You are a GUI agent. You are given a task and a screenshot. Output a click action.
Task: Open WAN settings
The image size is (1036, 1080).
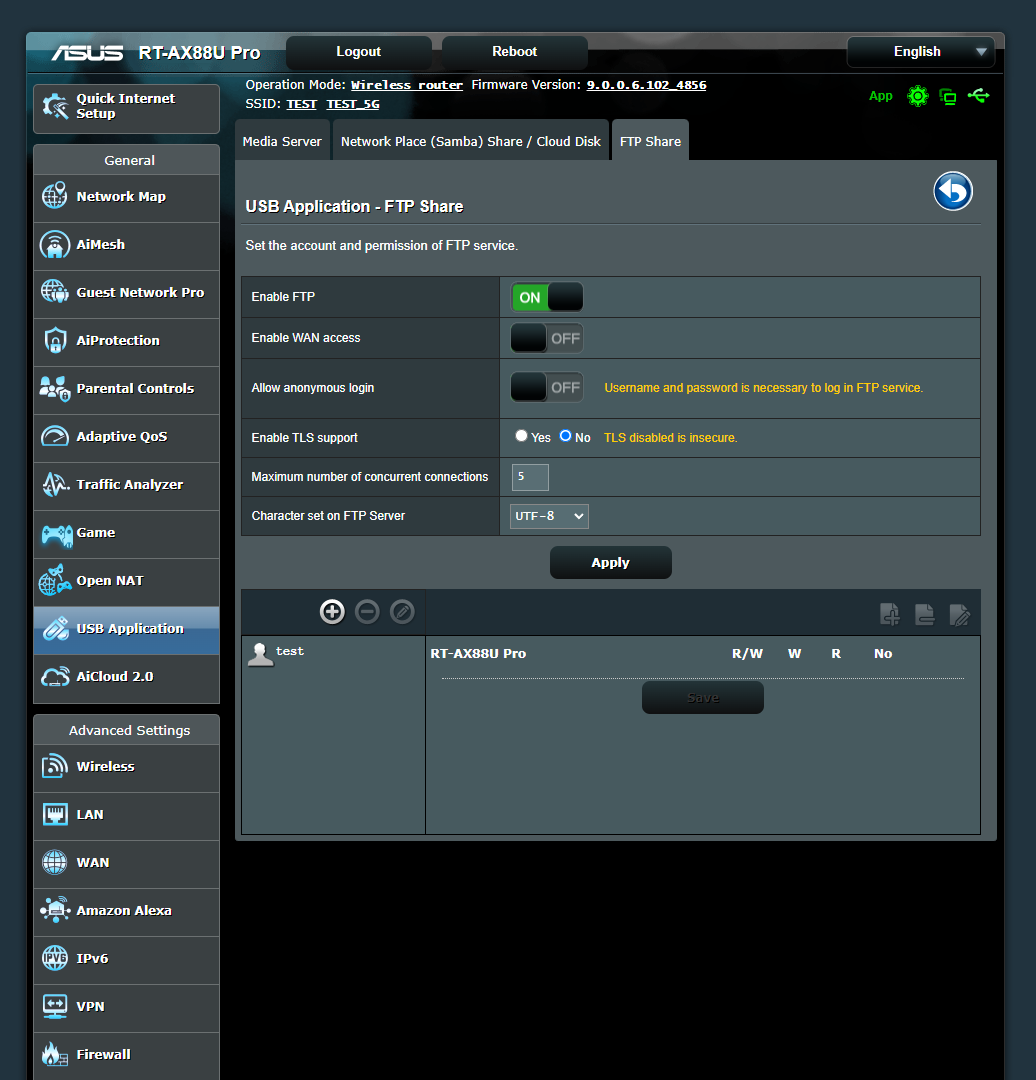pos(126,864)
